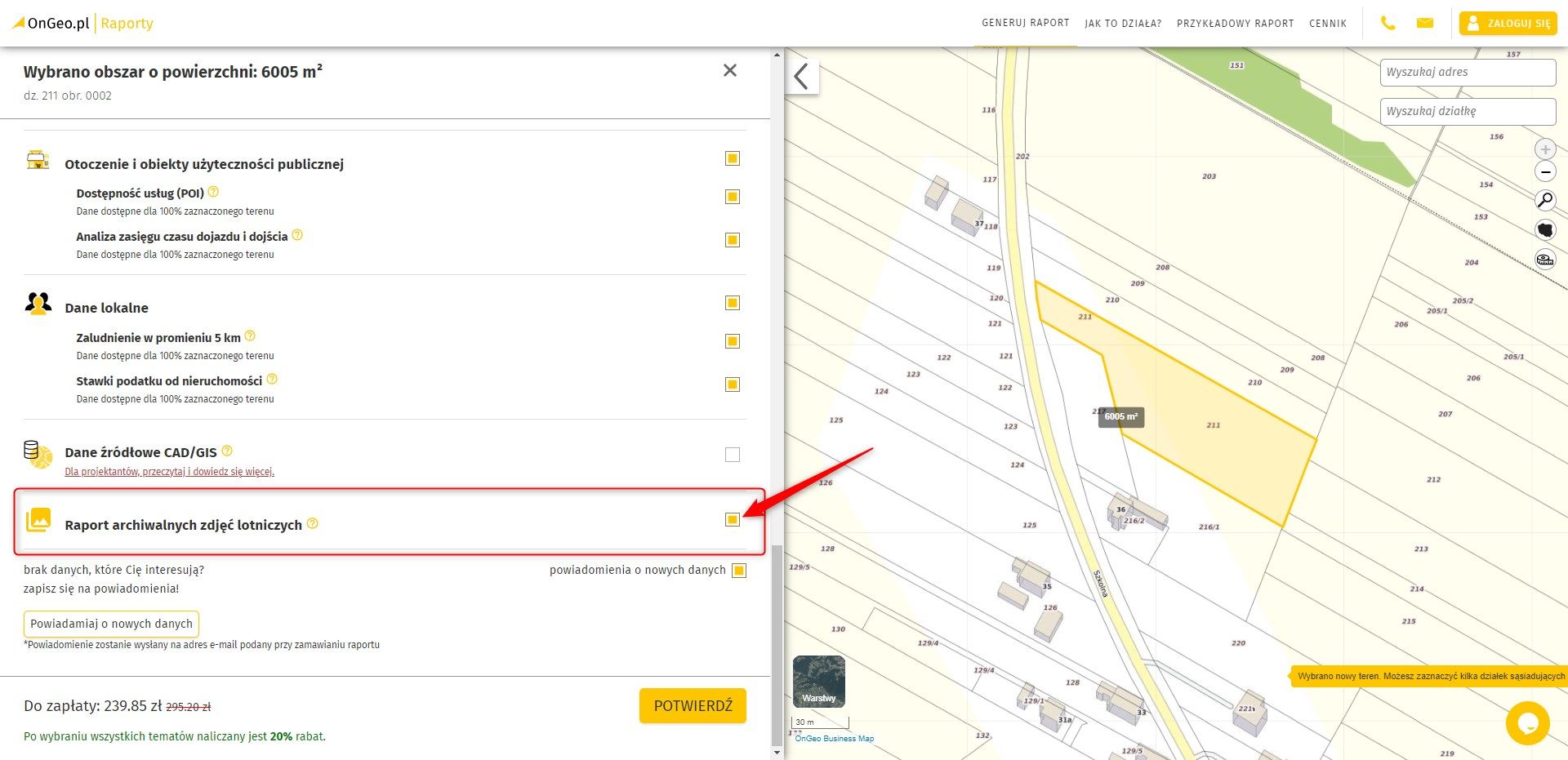Select the measuring tape tool
The height and width of the screenshot is (760, 1568).
coord(1545,260)
